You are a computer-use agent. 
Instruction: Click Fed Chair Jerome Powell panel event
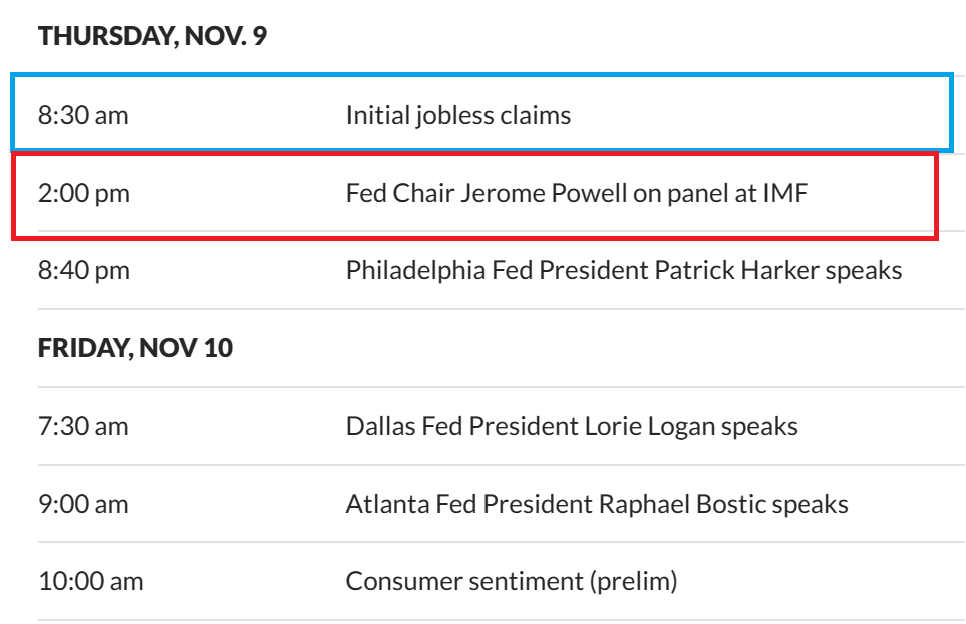pos(576,193)
